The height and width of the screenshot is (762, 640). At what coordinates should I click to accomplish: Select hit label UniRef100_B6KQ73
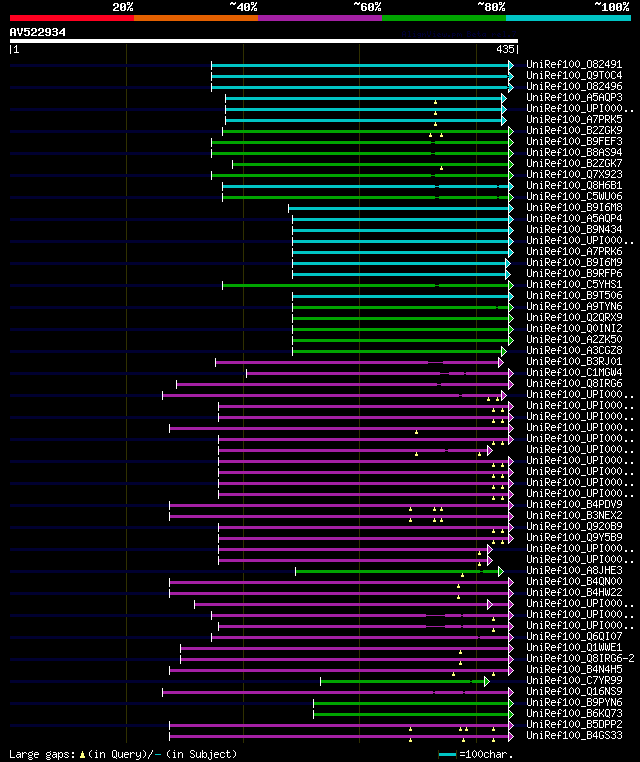574,713
